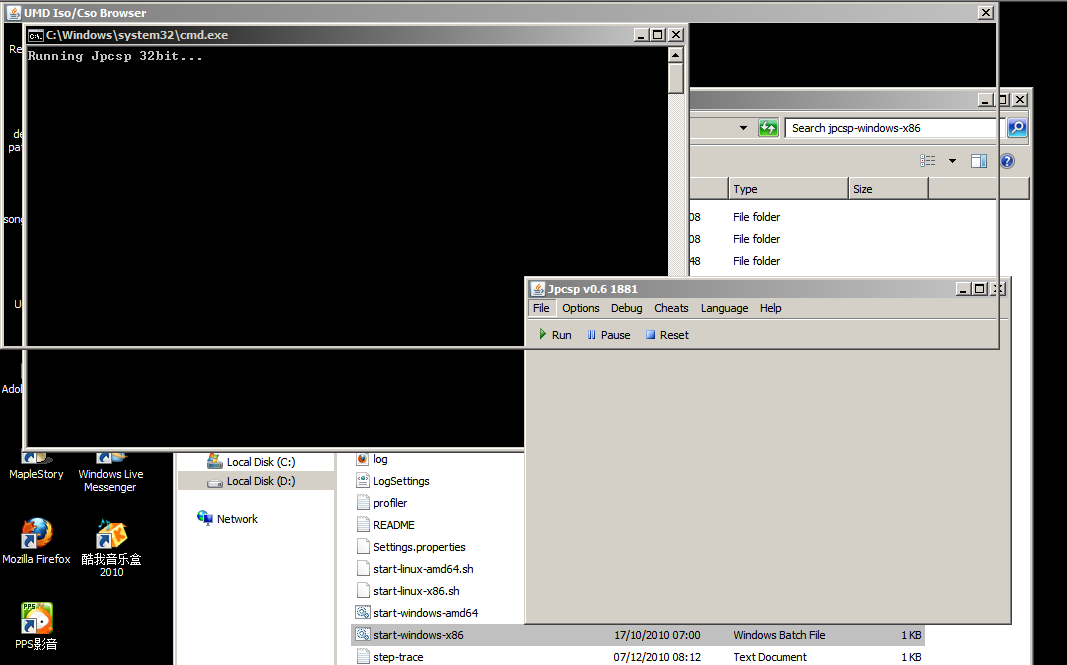The image size is (1067, 665).
Task: Reset the Jpcsp emulator
Action: (666, 335)
